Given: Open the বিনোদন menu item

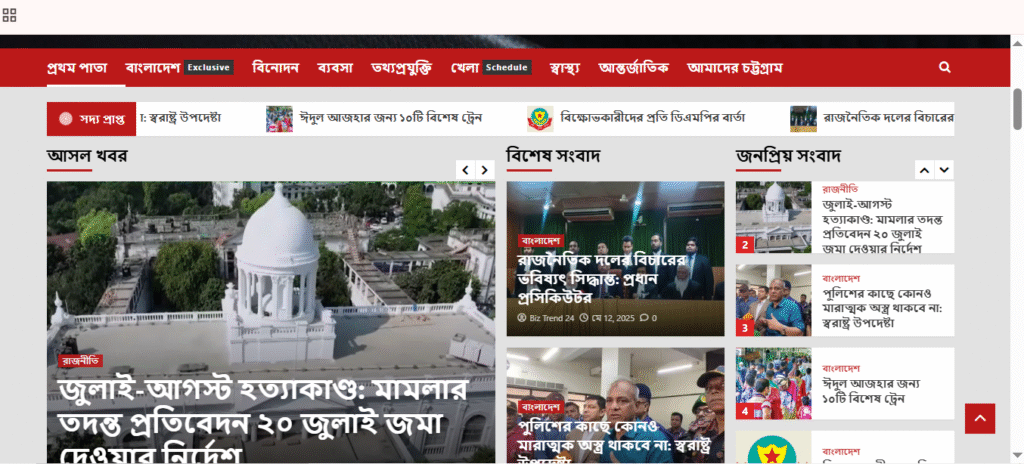Looking at the screenshot, I should pos(275,67).
